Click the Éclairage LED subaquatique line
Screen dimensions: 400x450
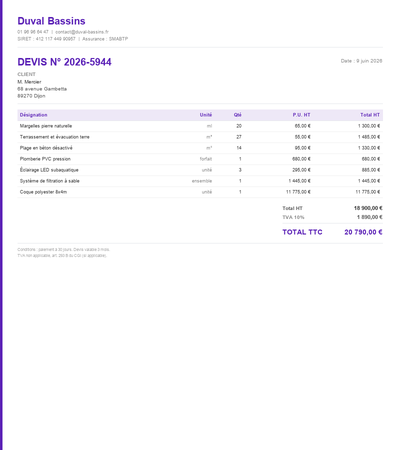pyautogui.click(x=200, y=170)
